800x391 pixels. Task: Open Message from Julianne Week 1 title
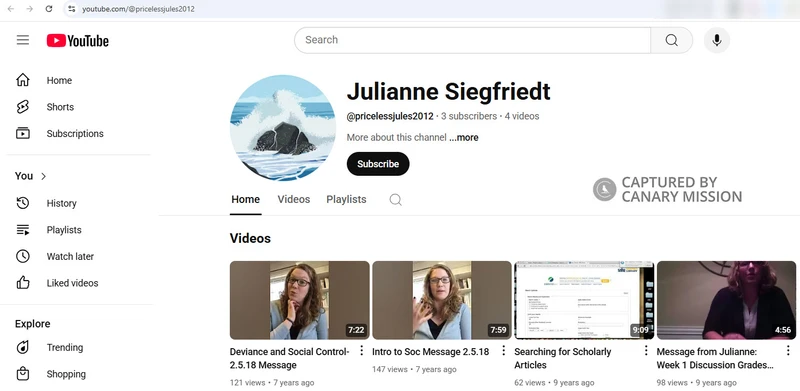coord(715,358)
